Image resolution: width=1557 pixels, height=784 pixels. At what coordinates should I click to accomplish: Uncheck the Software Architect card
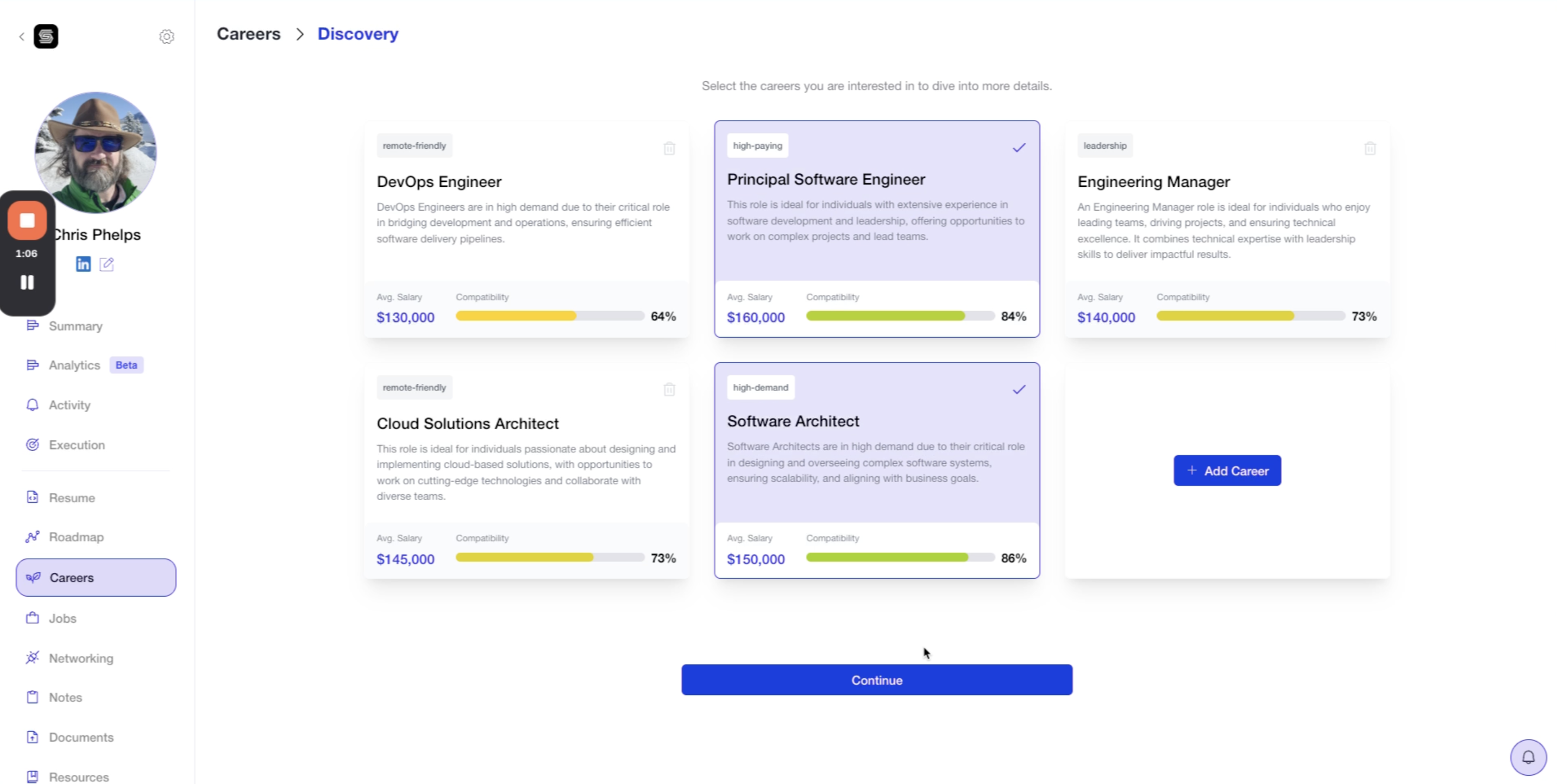[1019, 390]
